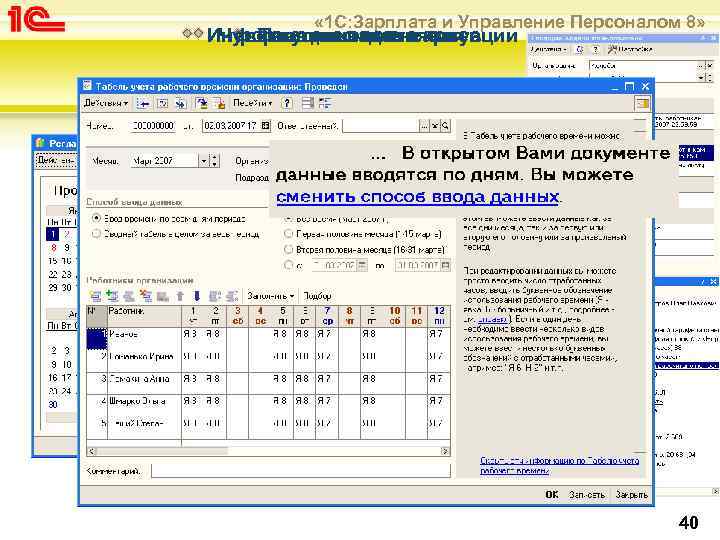Click the help question-mark icon in timesheet toolbar
Viewport: 720px width, 540px height.
coord(287,103)
